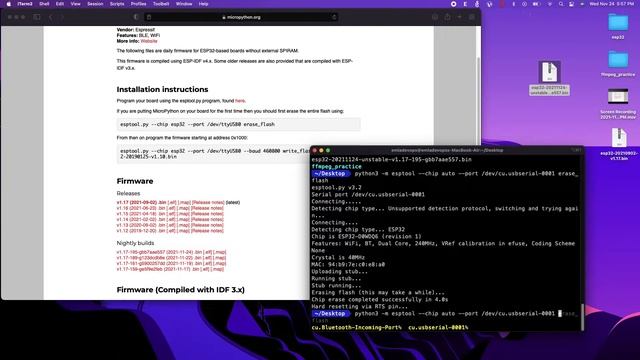640x360 pixels.
Task: Select the Screen Recording mov file on desktop
Action: 618,104
